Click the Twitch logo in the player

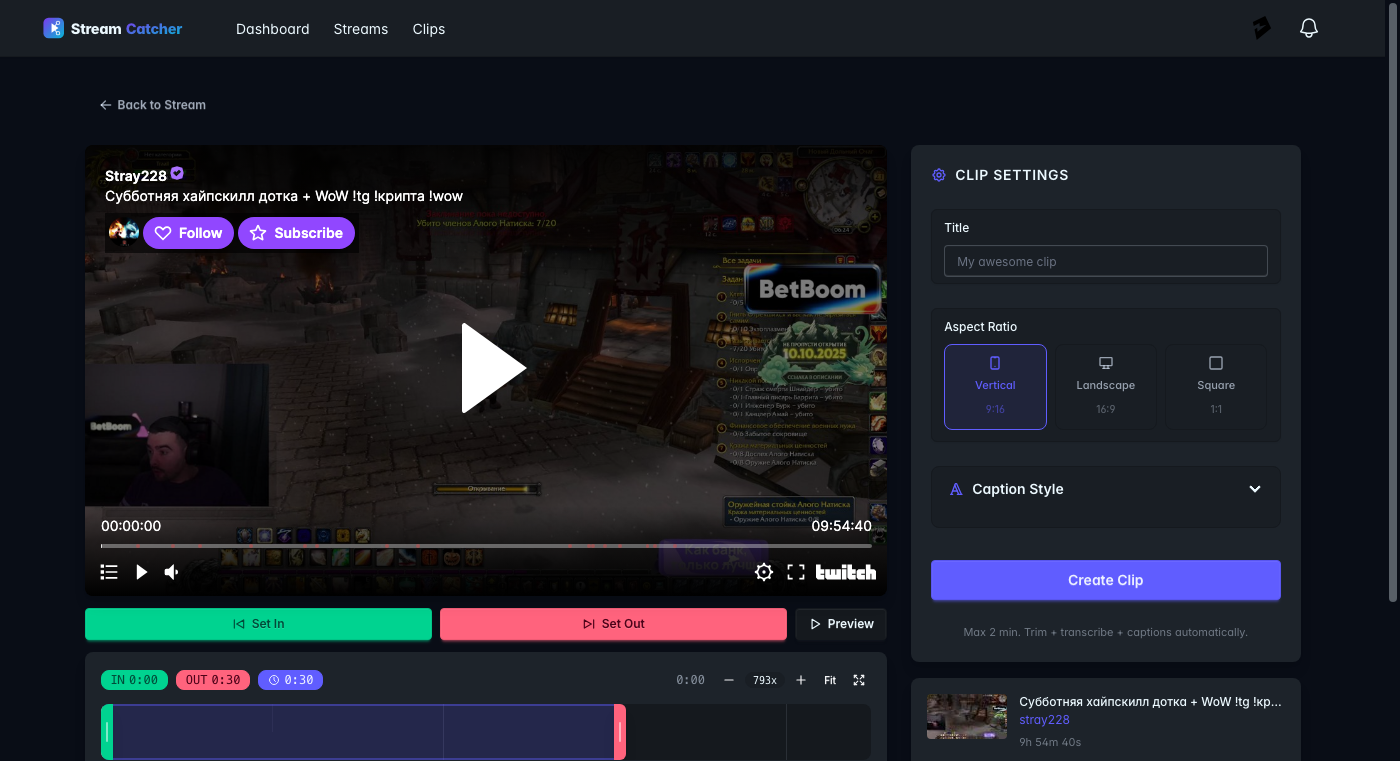point(845,572)
